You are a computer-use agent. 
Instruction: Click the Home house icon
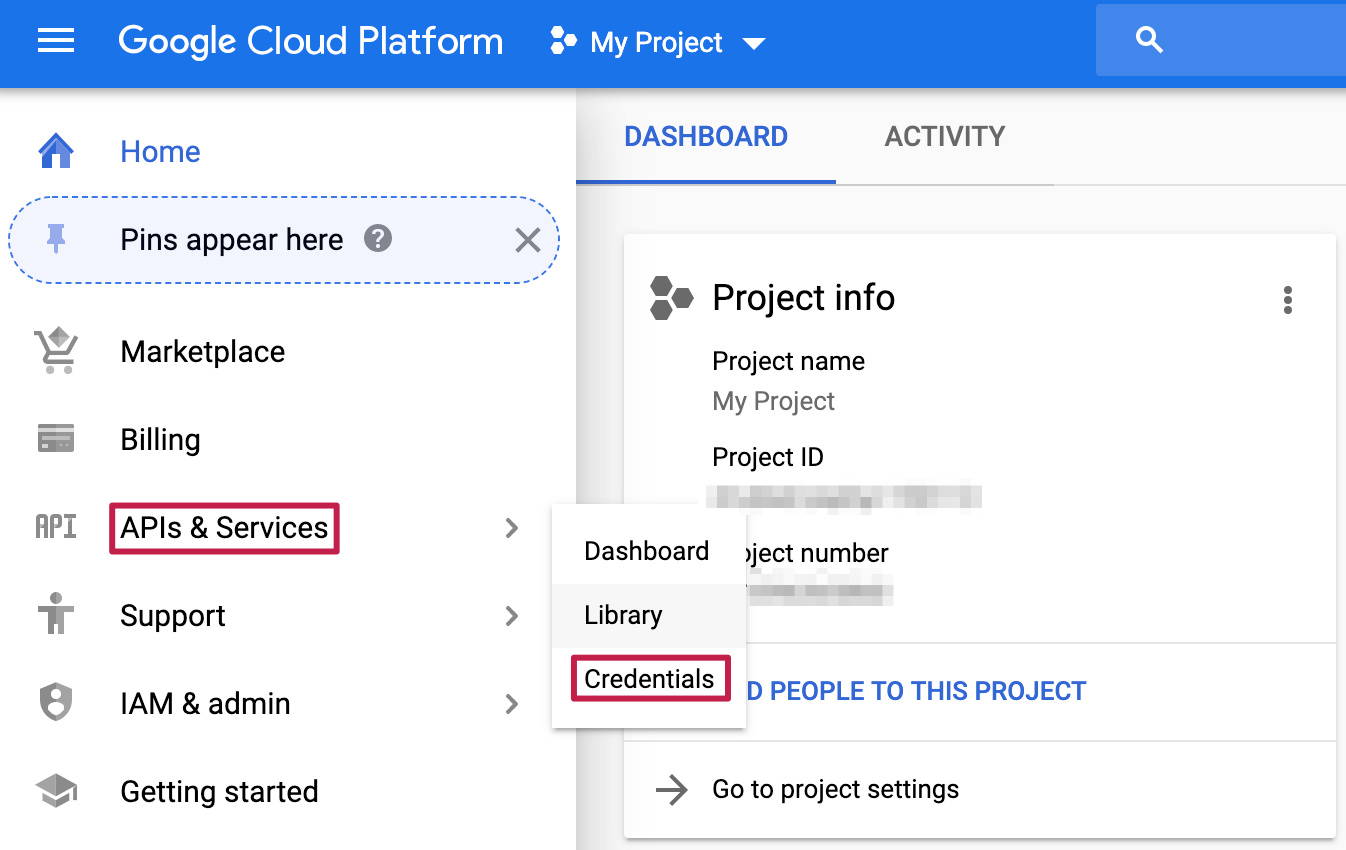[x=56, y=152]
